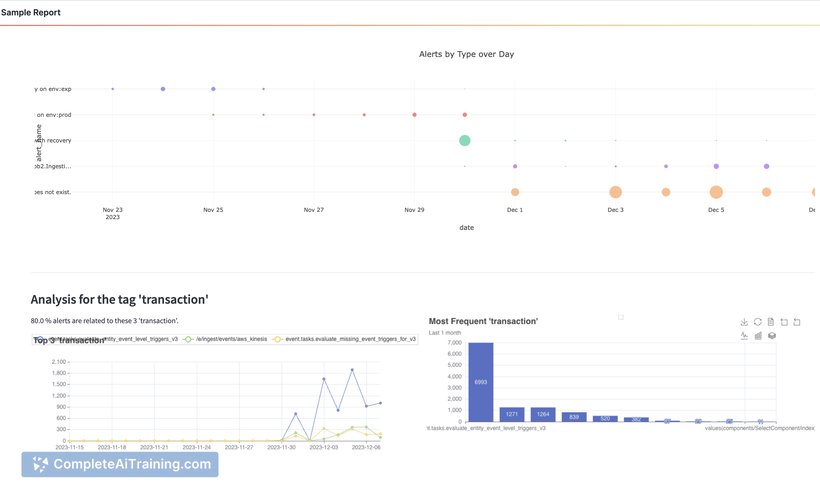The image size is (820, 490).
Task: Click the orange bubble above Dec 5
Action: click(716, 192)
